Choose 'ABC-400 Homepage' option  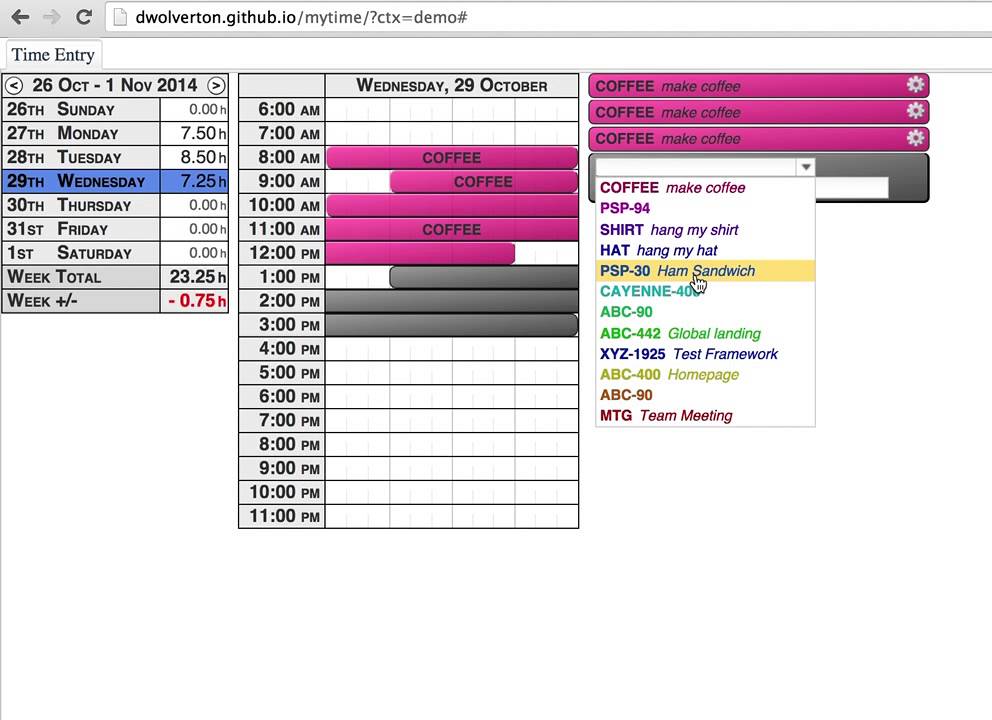pos(705,375)
